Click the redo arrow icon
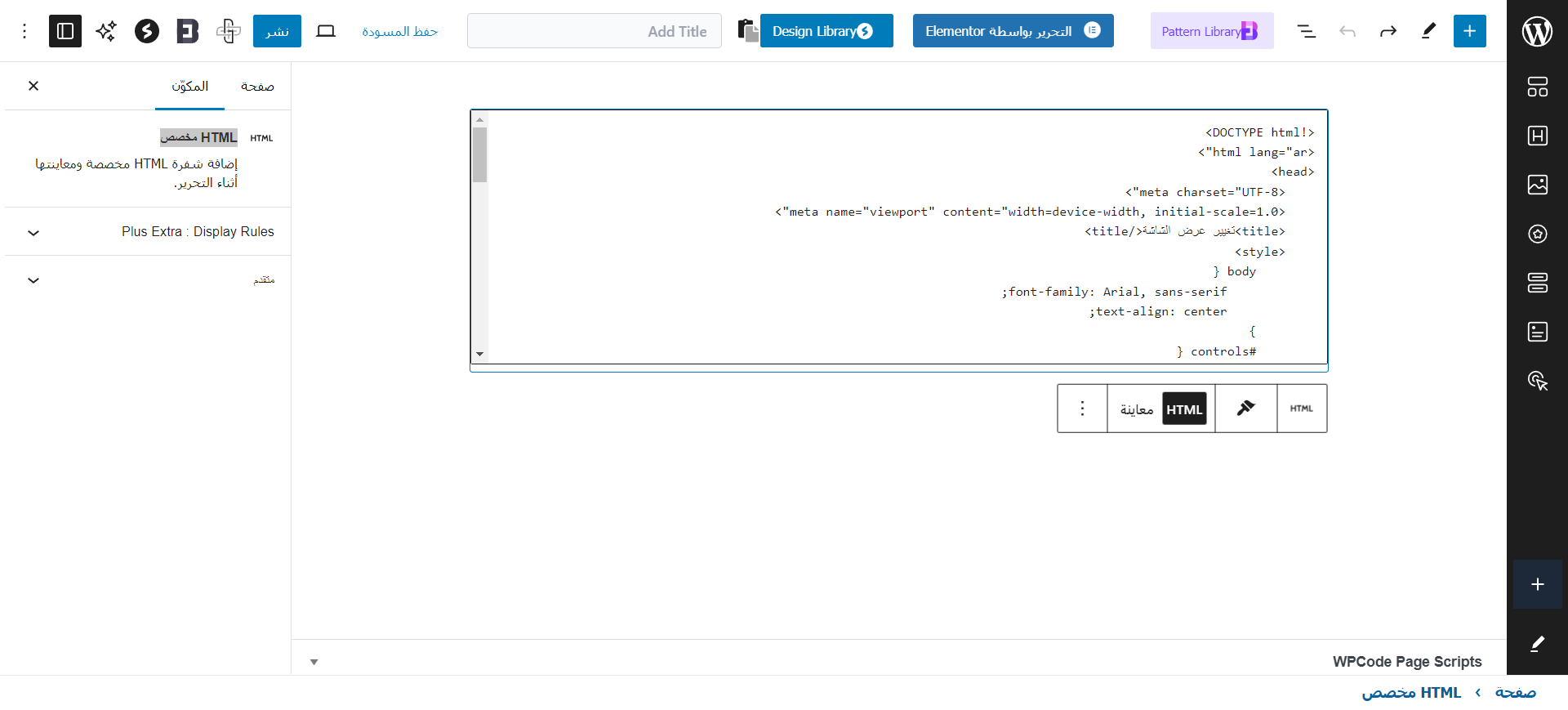This screenshot has height=710, width=1568. pos(1388,31)
